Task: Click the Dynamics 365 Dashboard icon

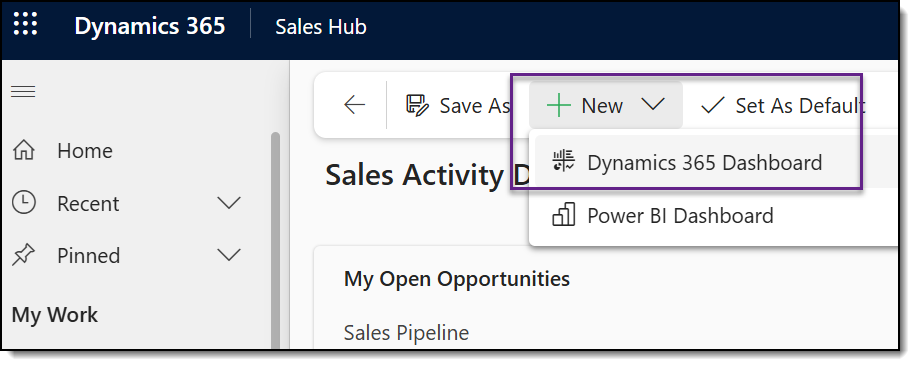Action: click(564, 161)
